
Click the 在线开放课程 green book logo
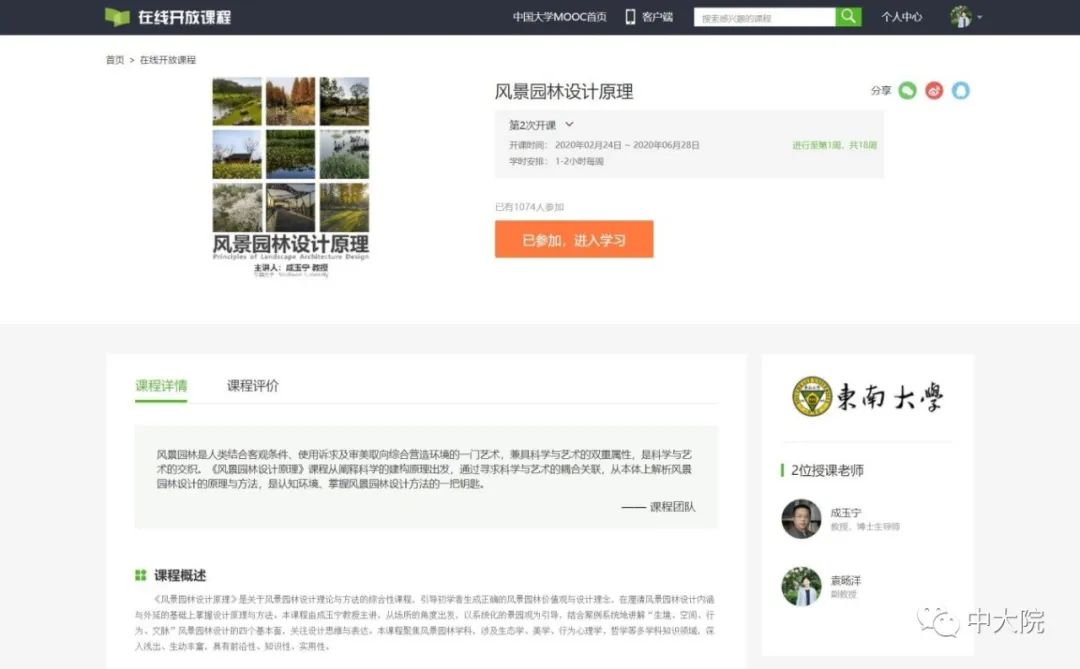(118, 17)
